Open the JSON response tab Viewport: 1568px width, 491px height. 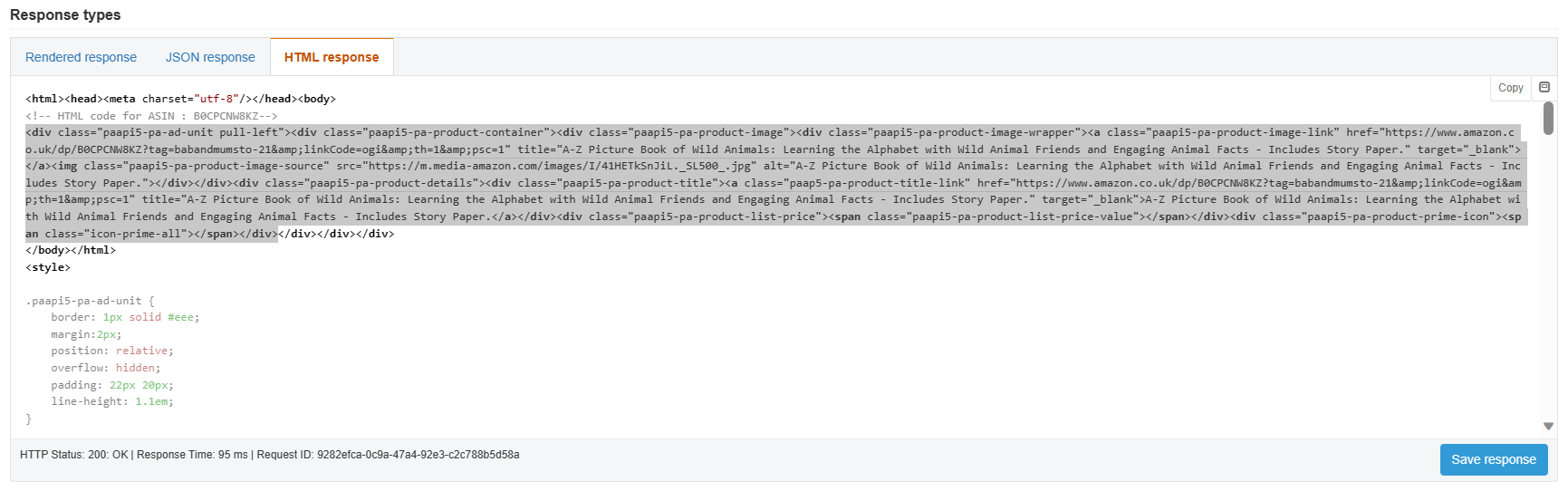(x=210, y=57)
